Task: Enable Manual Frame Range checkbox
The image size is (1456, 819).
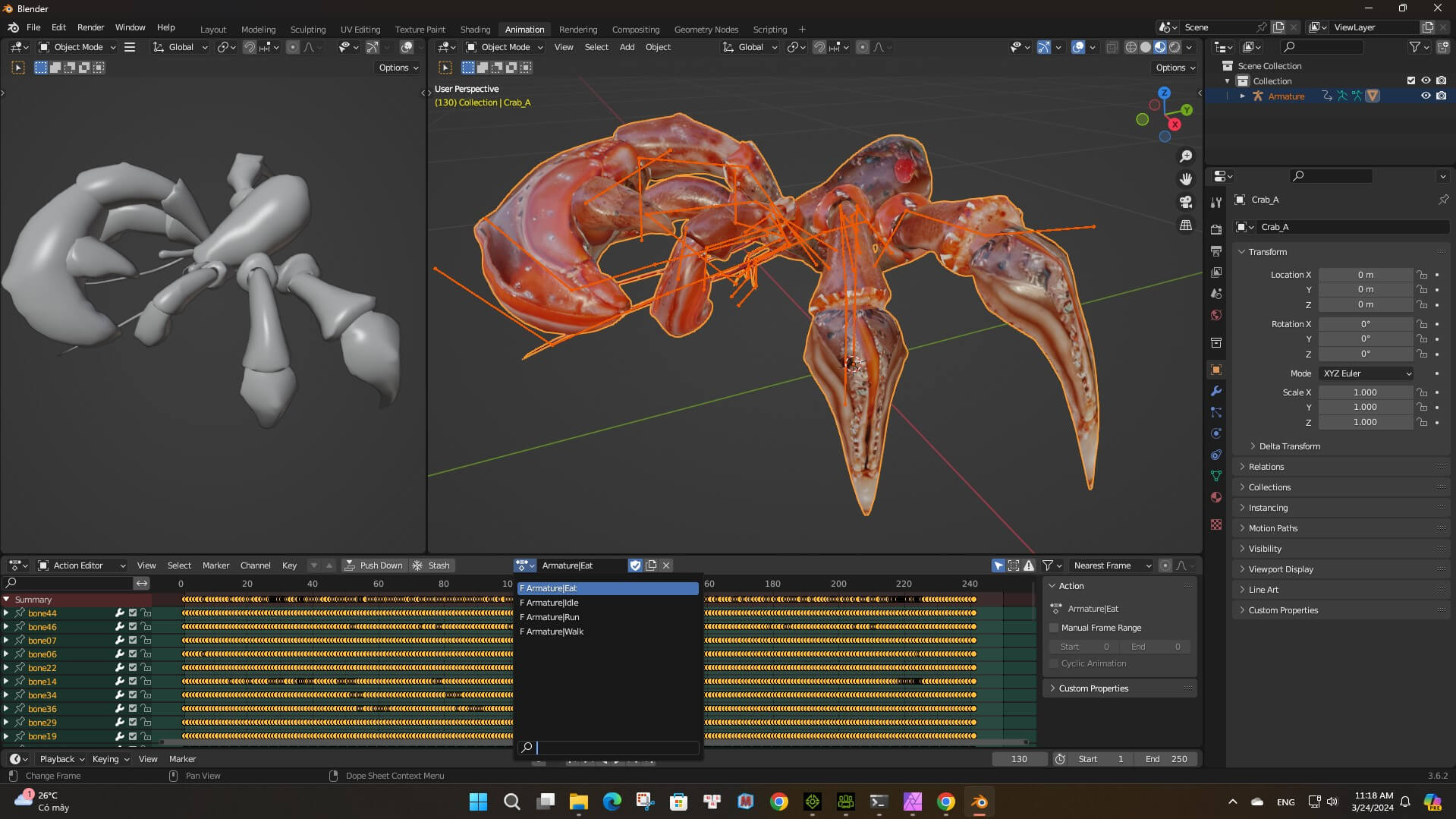Action: click(x=1054, y=628)
